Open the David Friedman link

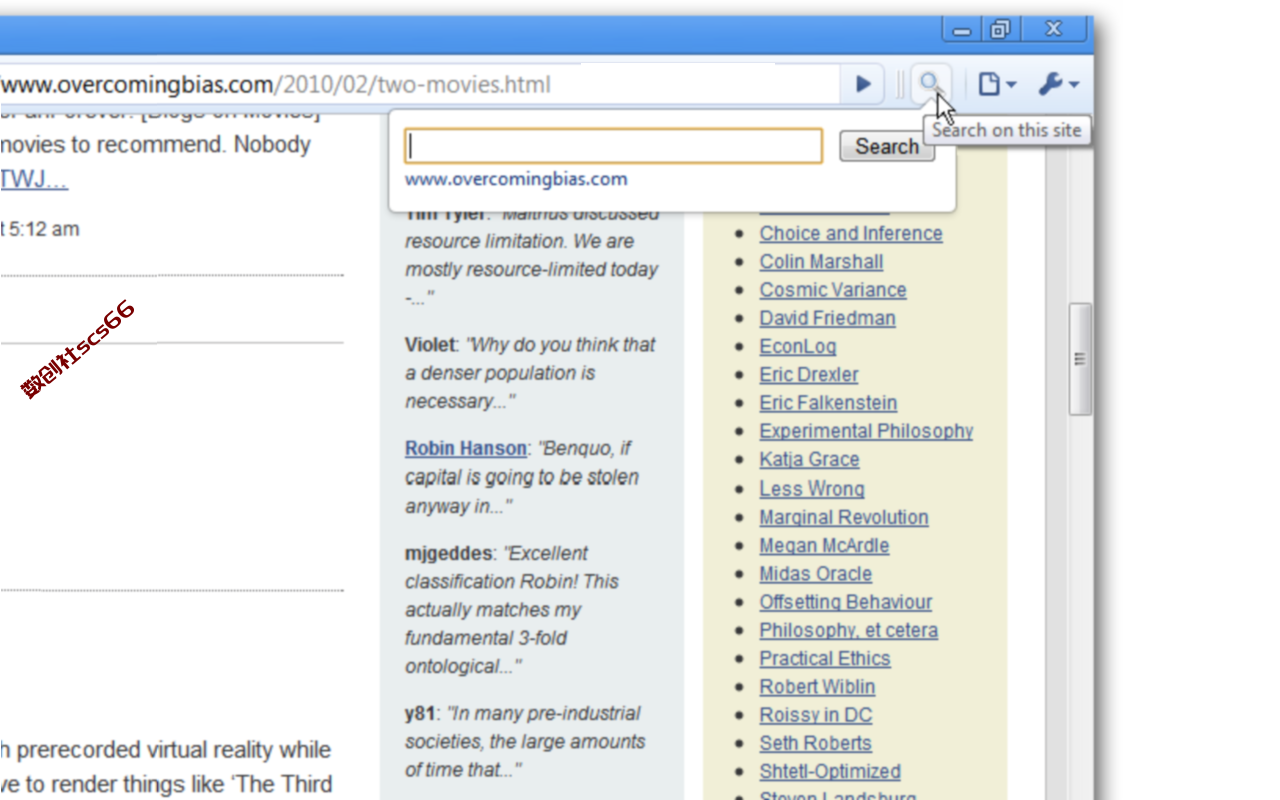[x=827, y=318]
